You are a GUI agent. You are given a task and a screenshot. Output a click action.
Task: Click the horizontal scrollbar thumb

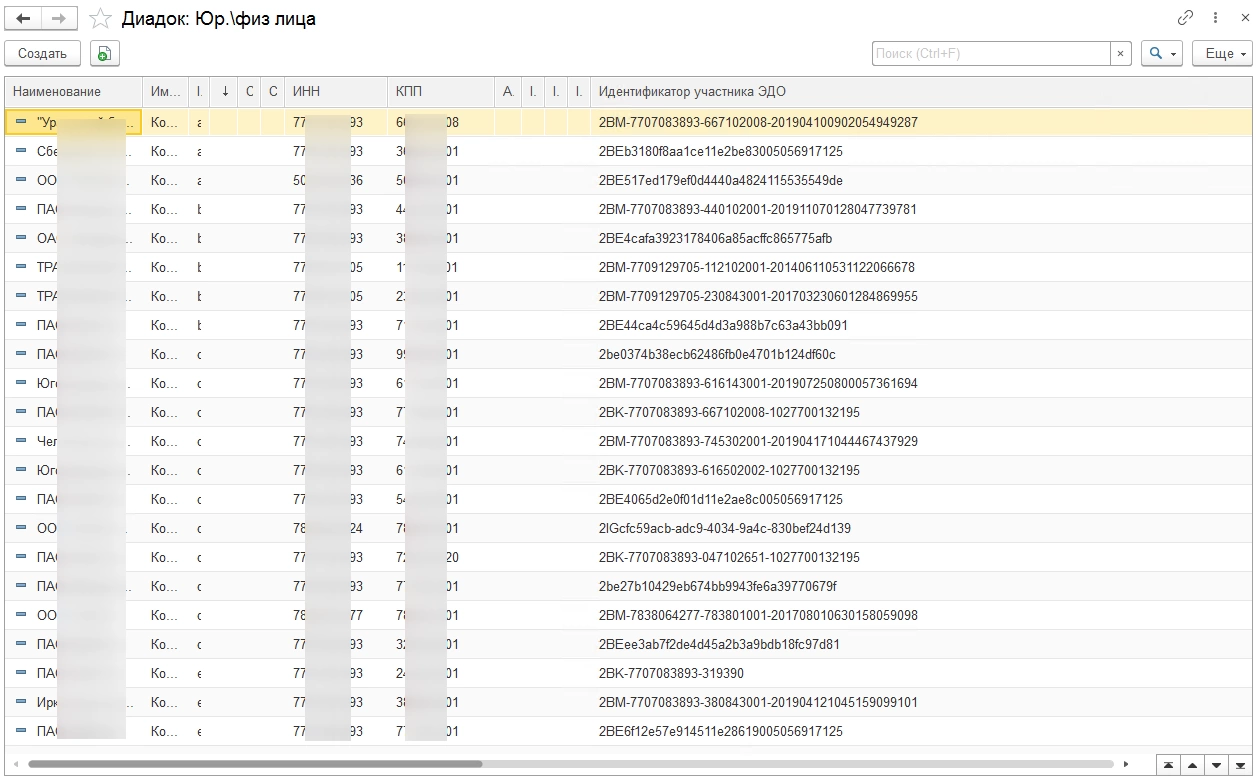(254, 764)
